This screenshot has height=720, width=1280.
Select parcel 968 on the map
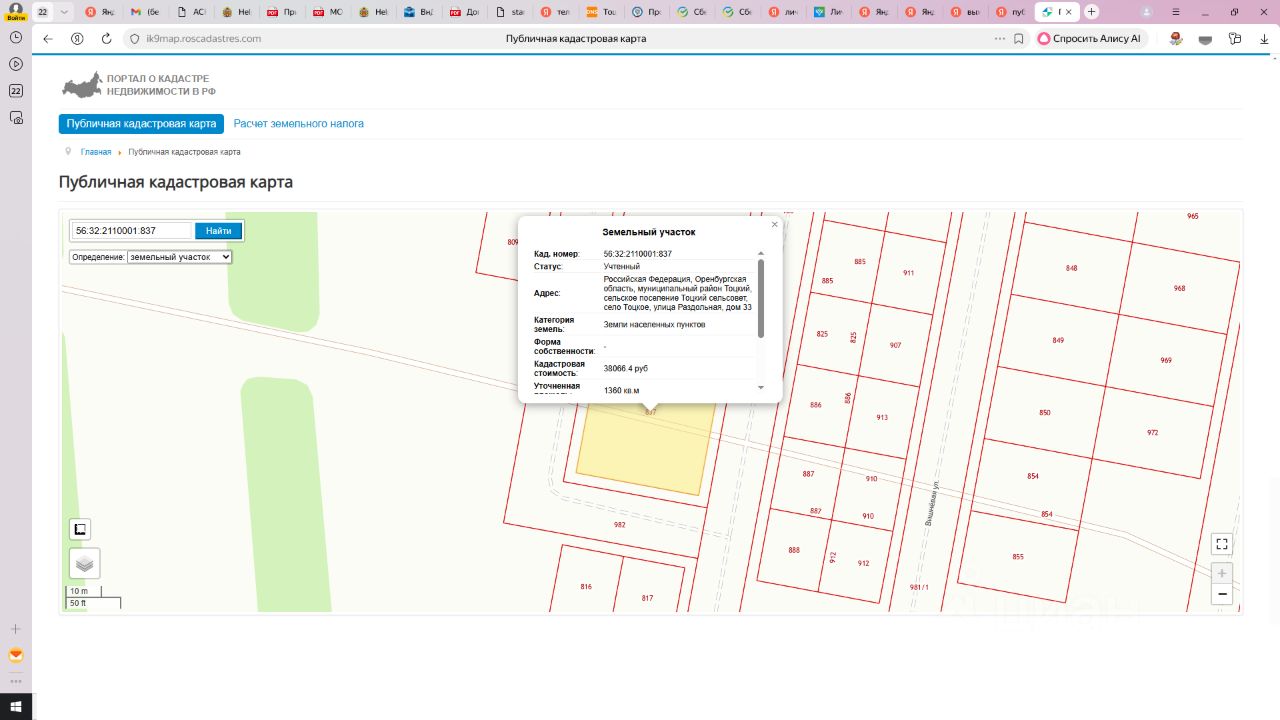(1180, 288)
